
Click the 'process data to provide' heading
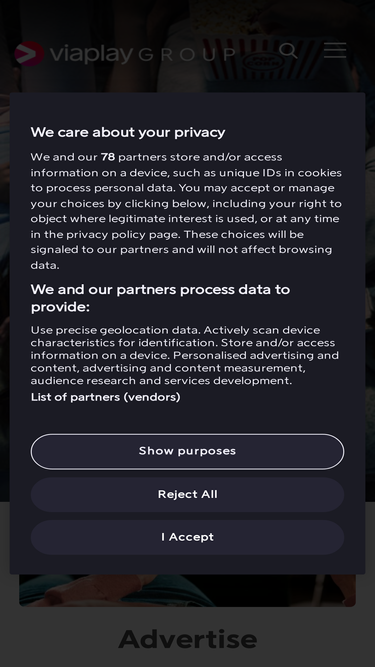click(x=160, y=298)
